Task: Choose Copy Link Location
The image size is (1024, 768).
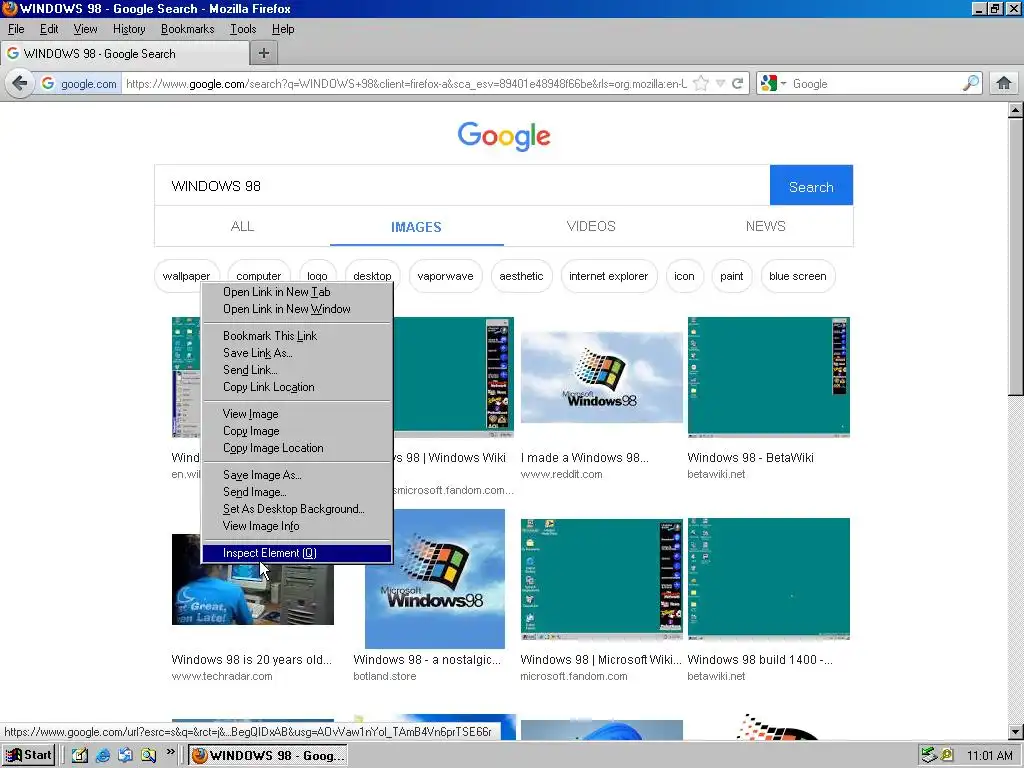Action: [296, 387]
